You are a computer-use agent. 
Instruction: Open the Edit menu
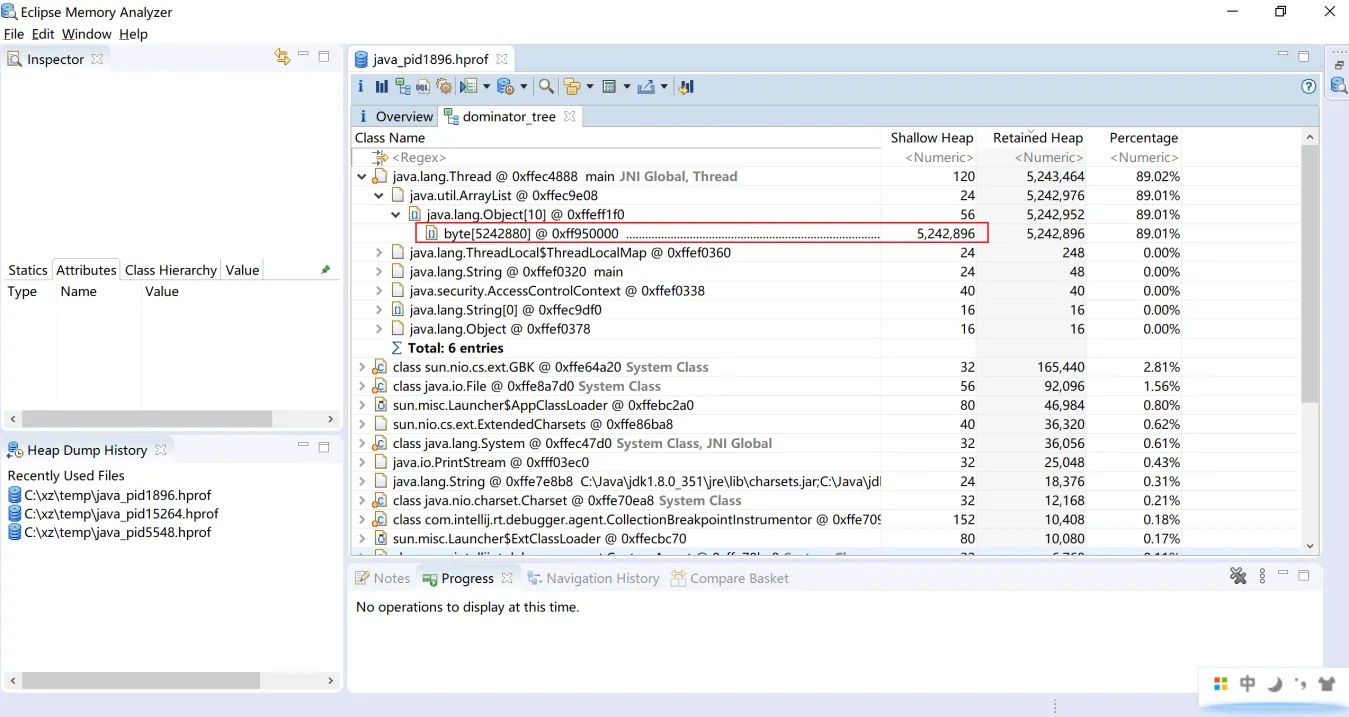(x=43, y=34)
